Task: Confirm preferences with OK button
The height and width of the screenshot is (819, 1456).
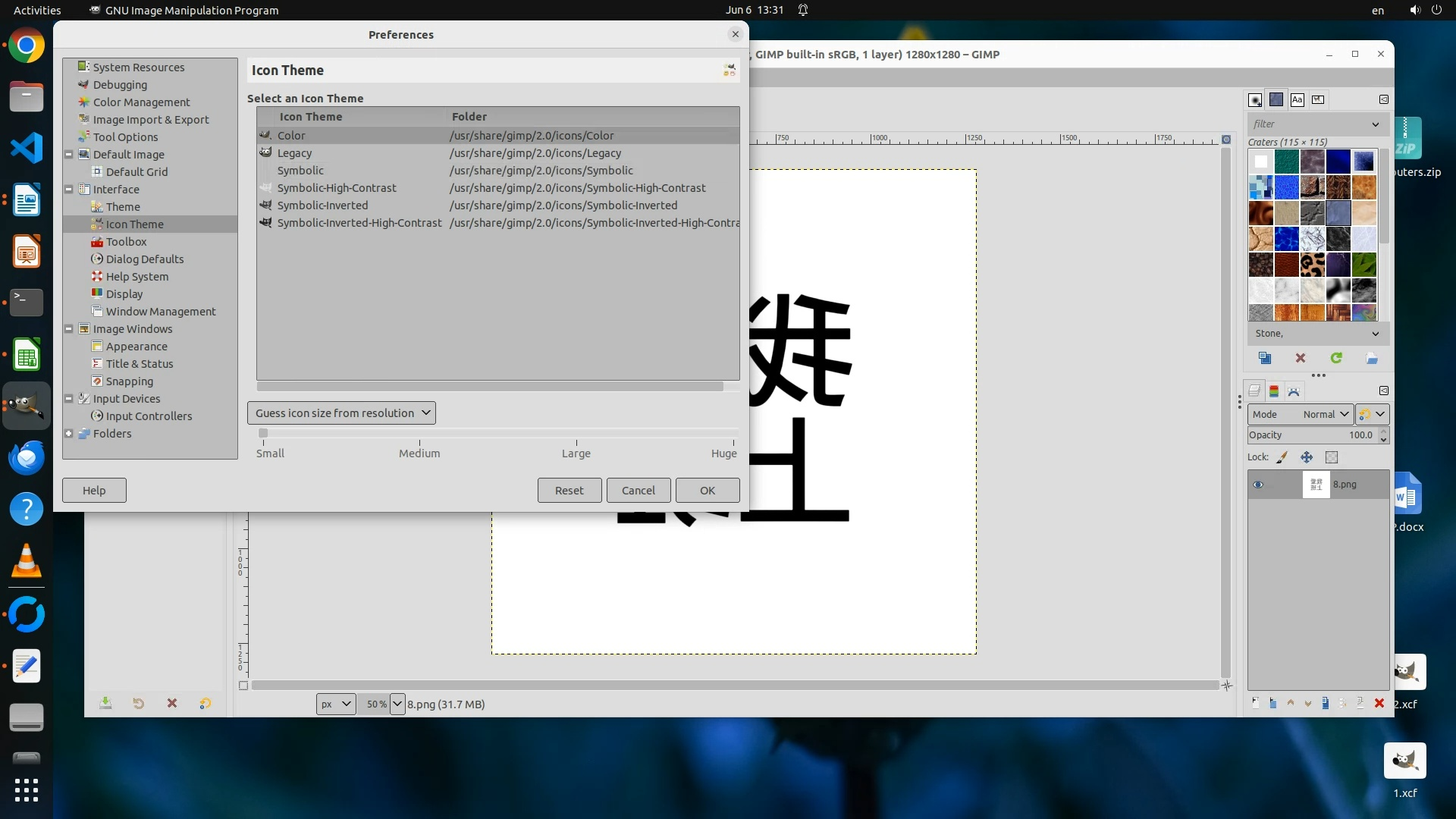Action: [x=707, y=491]
